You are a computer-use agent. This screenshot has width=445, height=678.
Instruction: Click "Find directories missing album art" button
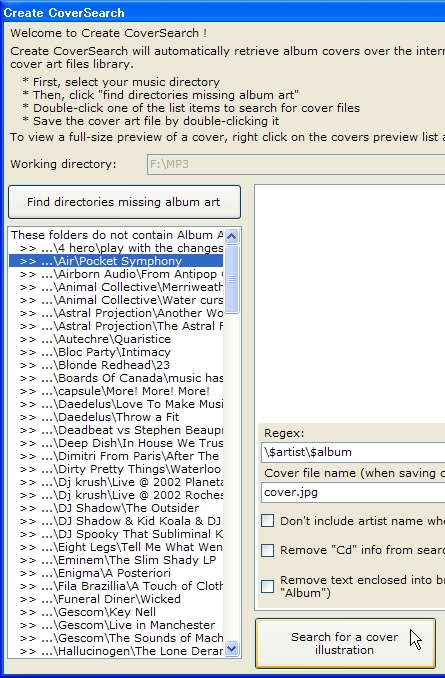point(124,202)
